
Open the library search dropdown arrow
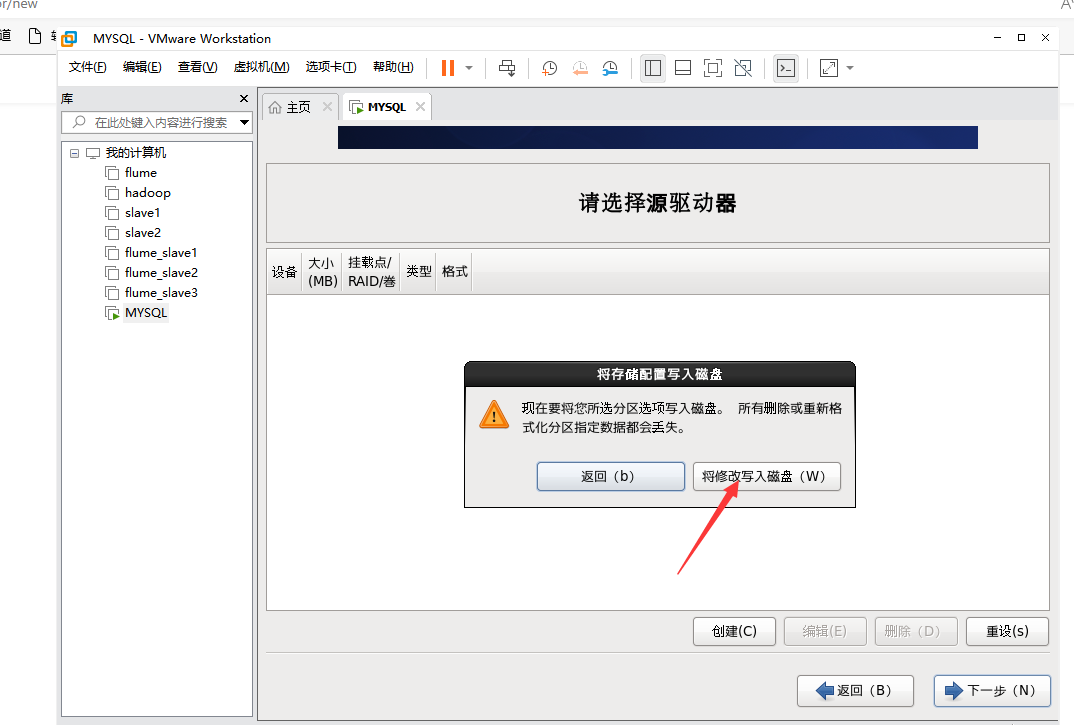coord(245,123)
